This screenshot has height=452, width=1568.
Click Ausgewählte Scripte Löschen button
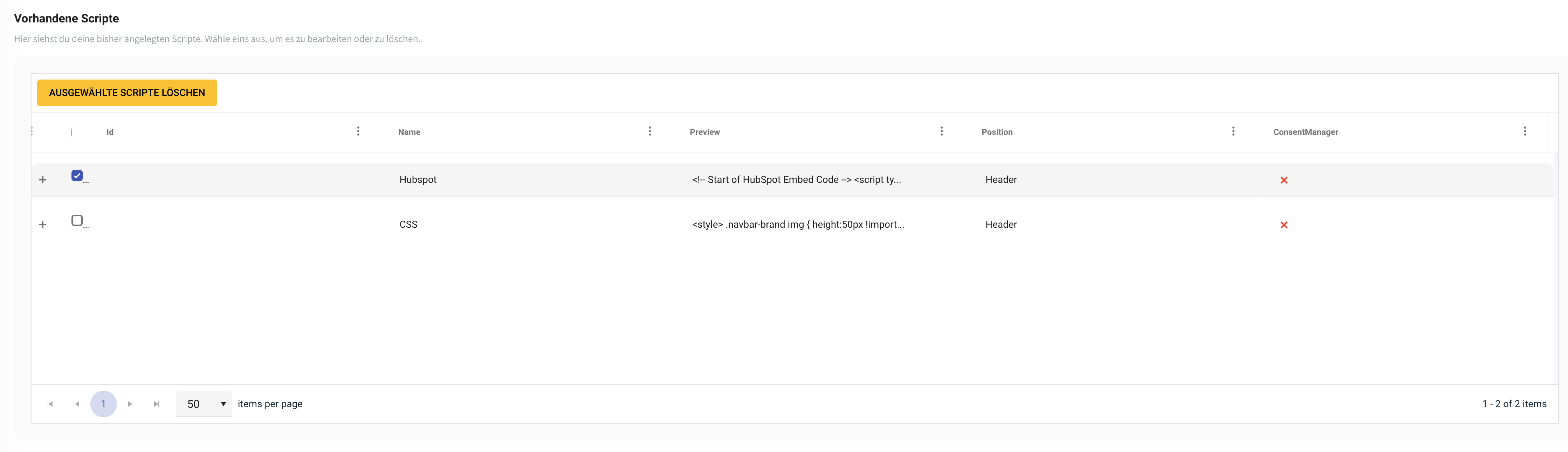point(126,93)
